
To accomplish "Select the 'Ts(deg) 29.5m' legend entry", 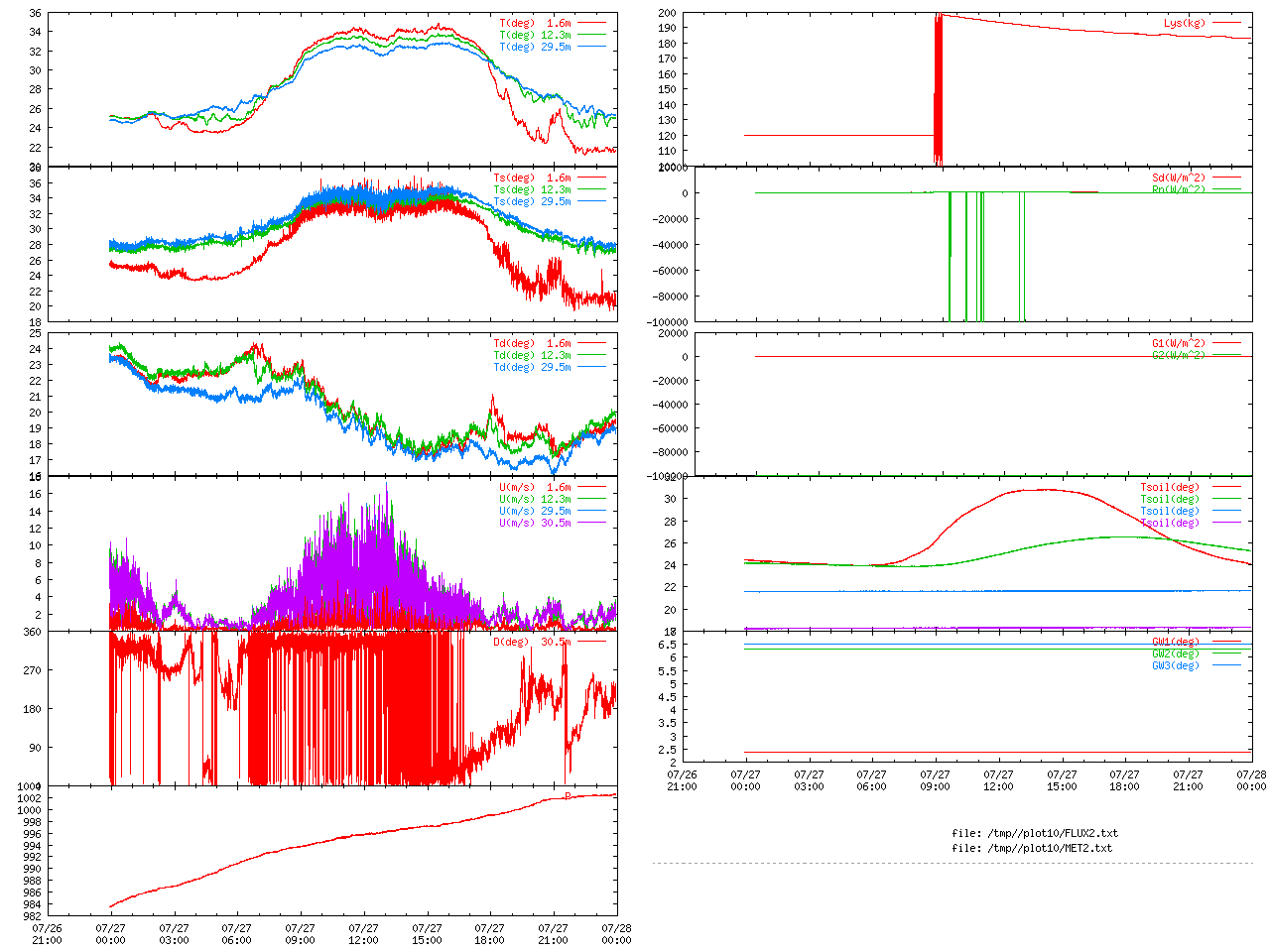I will tap(533, 202).
